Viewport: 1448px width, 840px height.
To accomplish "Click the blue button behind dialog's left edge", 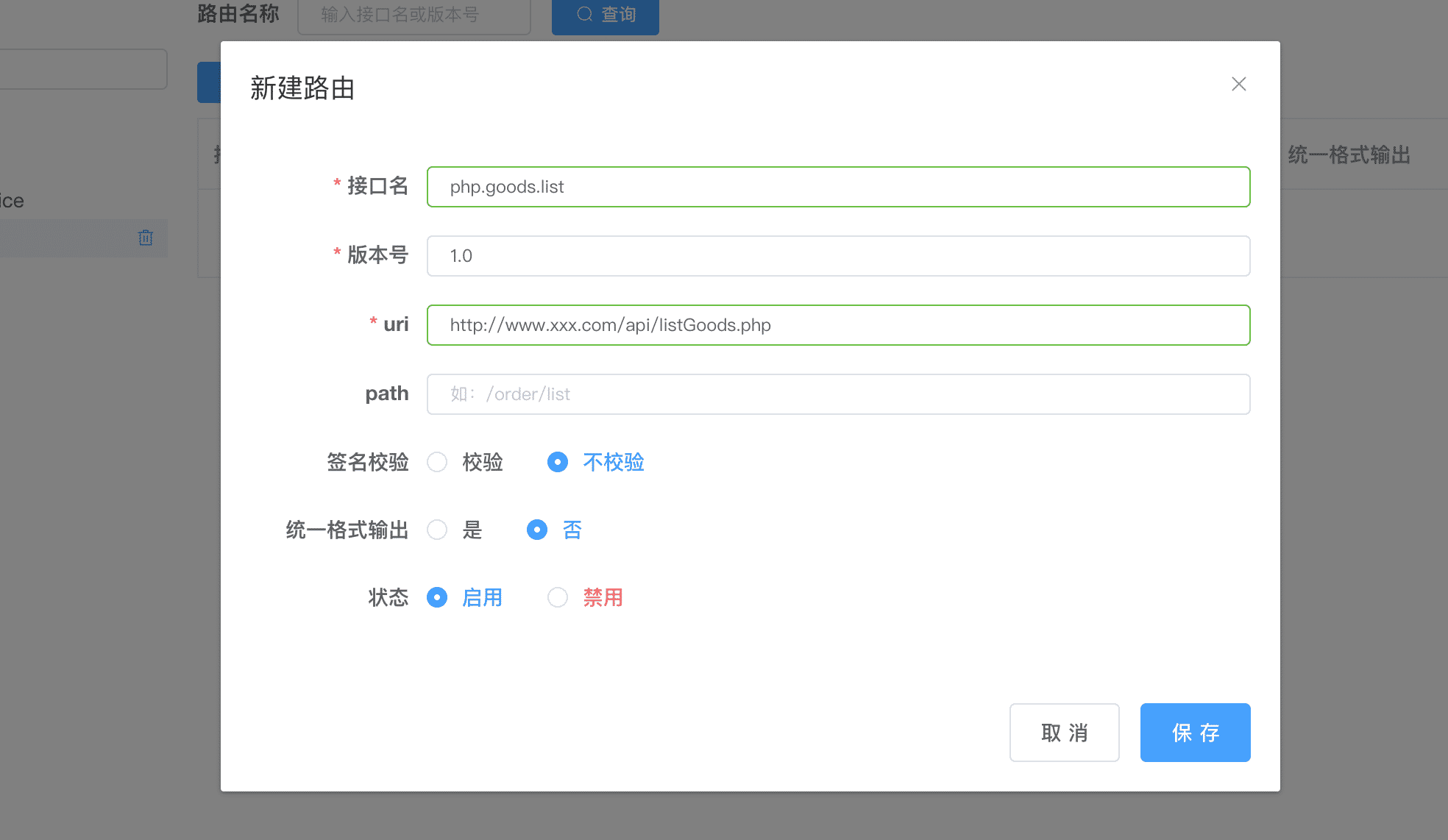I will tap(209, 82).
